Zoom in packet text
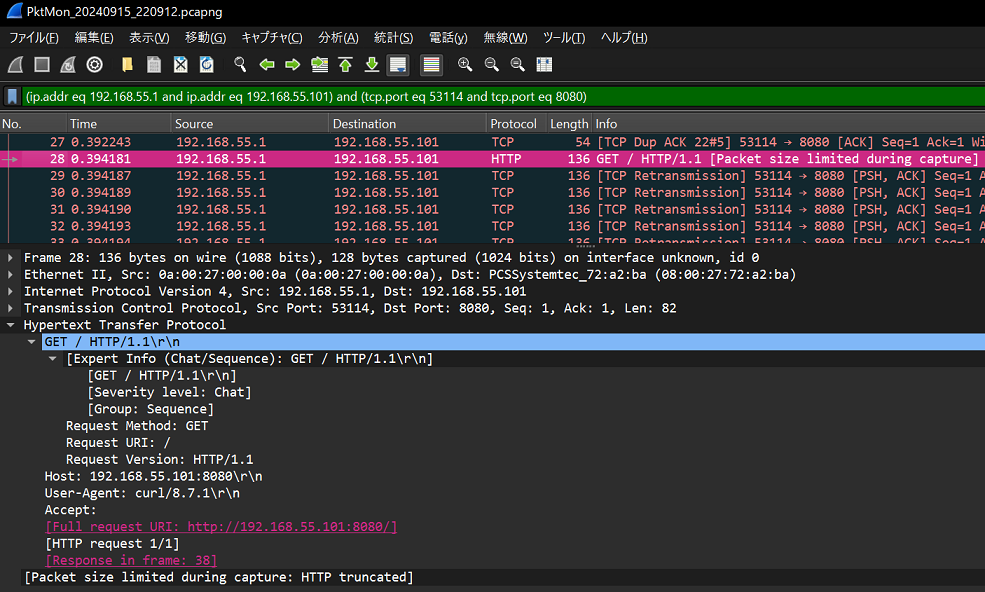This screenshot has height=592, width=985. pyautogui.click(x=465, y=65)
